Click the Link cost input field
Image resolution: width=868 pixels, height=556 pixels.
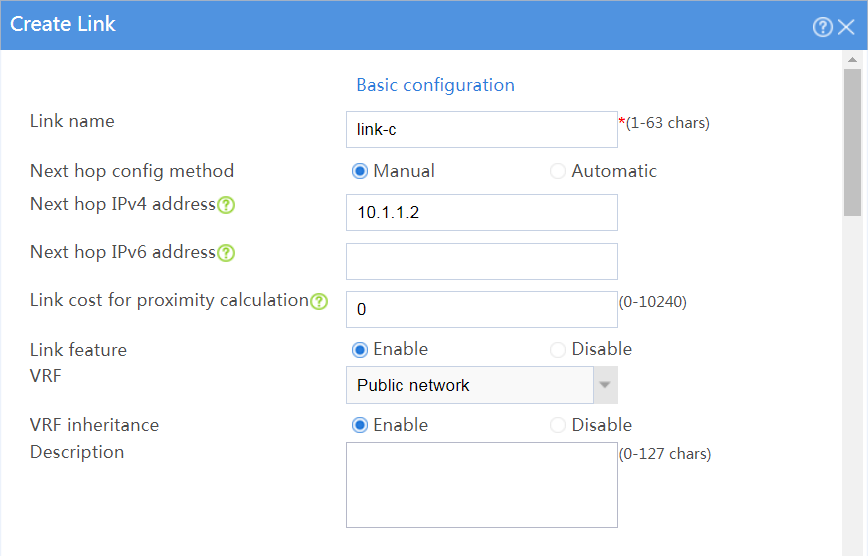482,309
